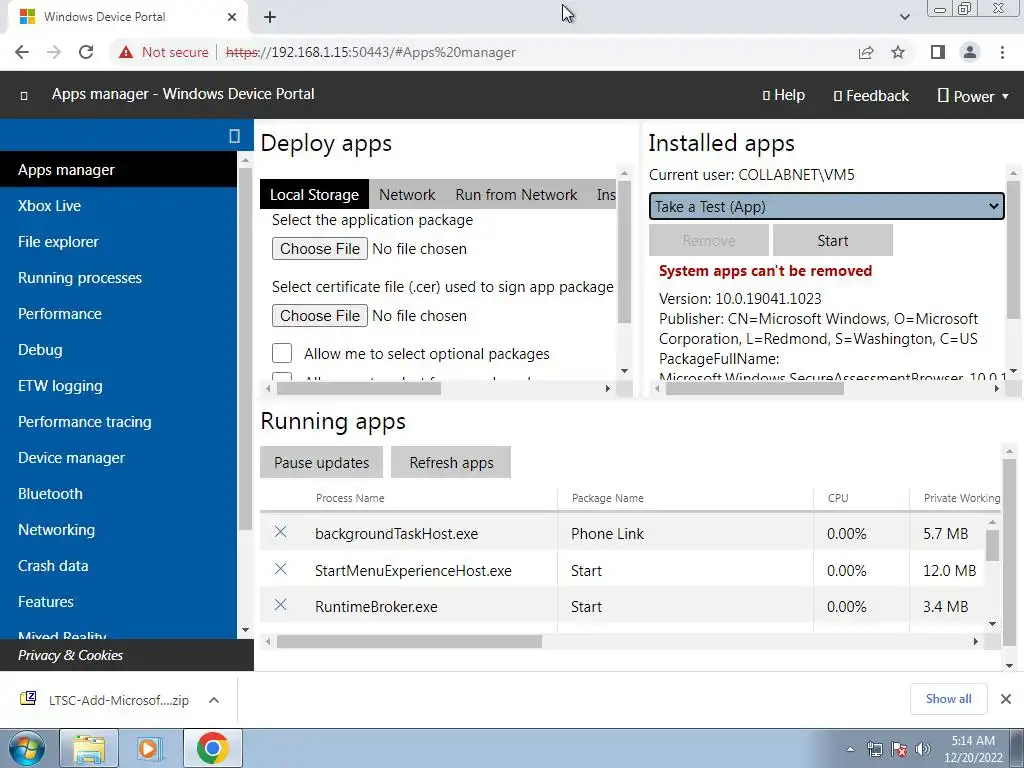Close the Windows Device Portal tab

pos(232,17)
